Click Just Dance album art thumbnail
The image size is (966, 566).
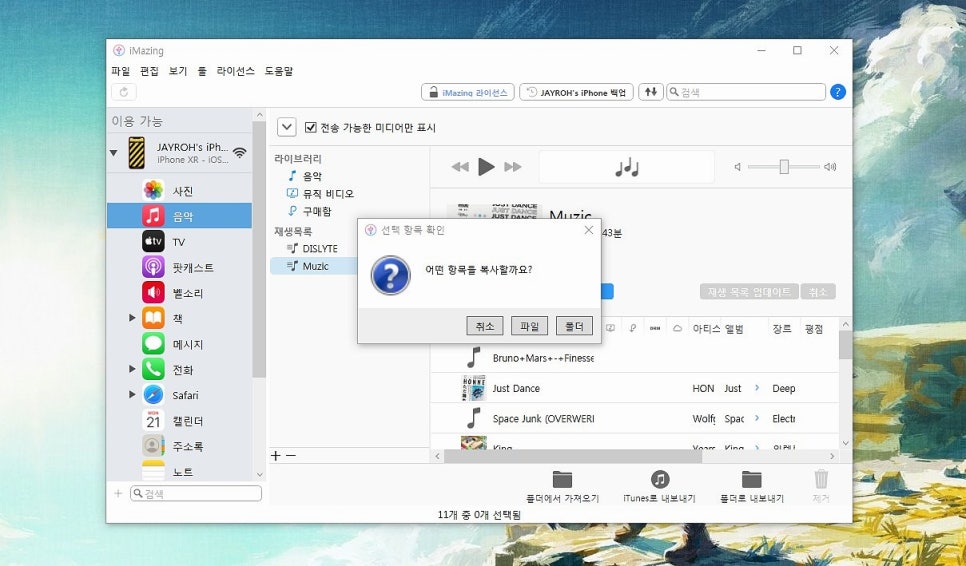click(474, 388)
